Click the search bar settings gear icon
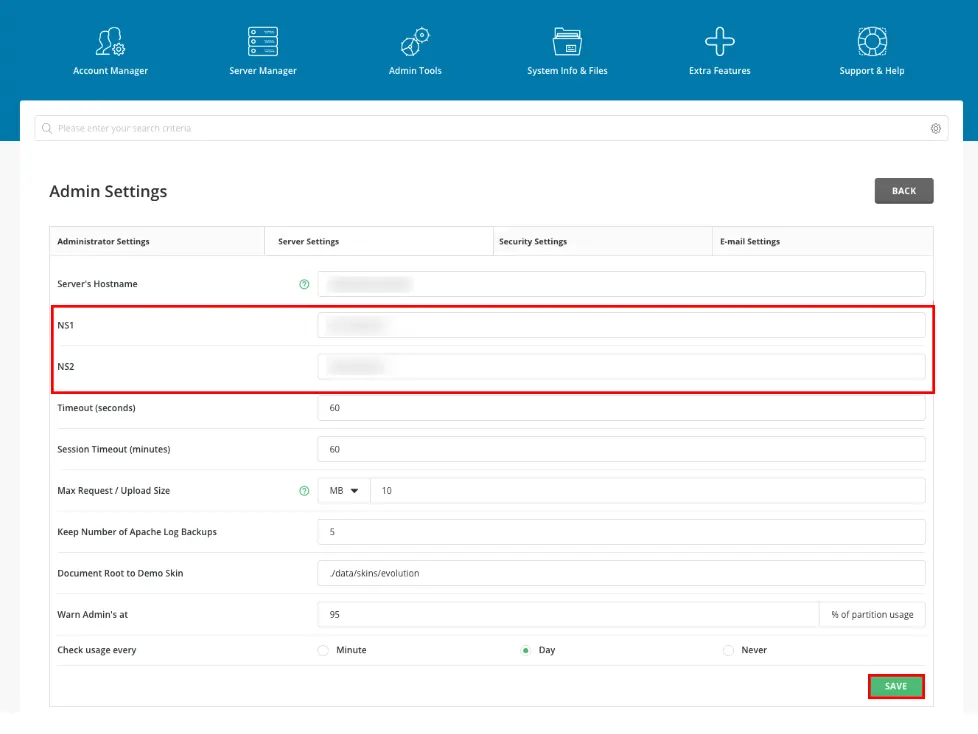978x734 pixels. [x=936, y=129]
